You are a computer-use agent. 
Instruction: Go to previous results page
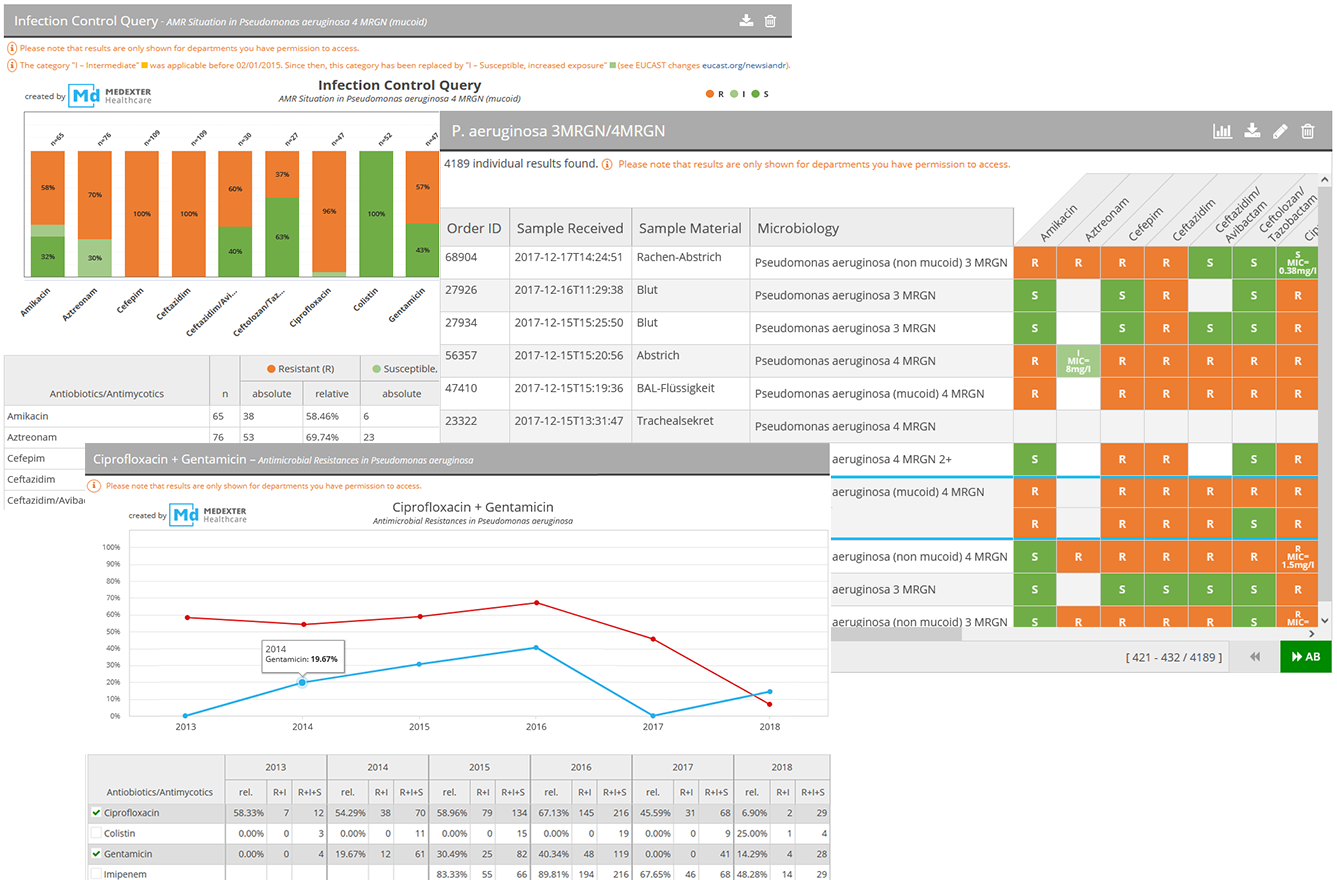pos(1255,657)
